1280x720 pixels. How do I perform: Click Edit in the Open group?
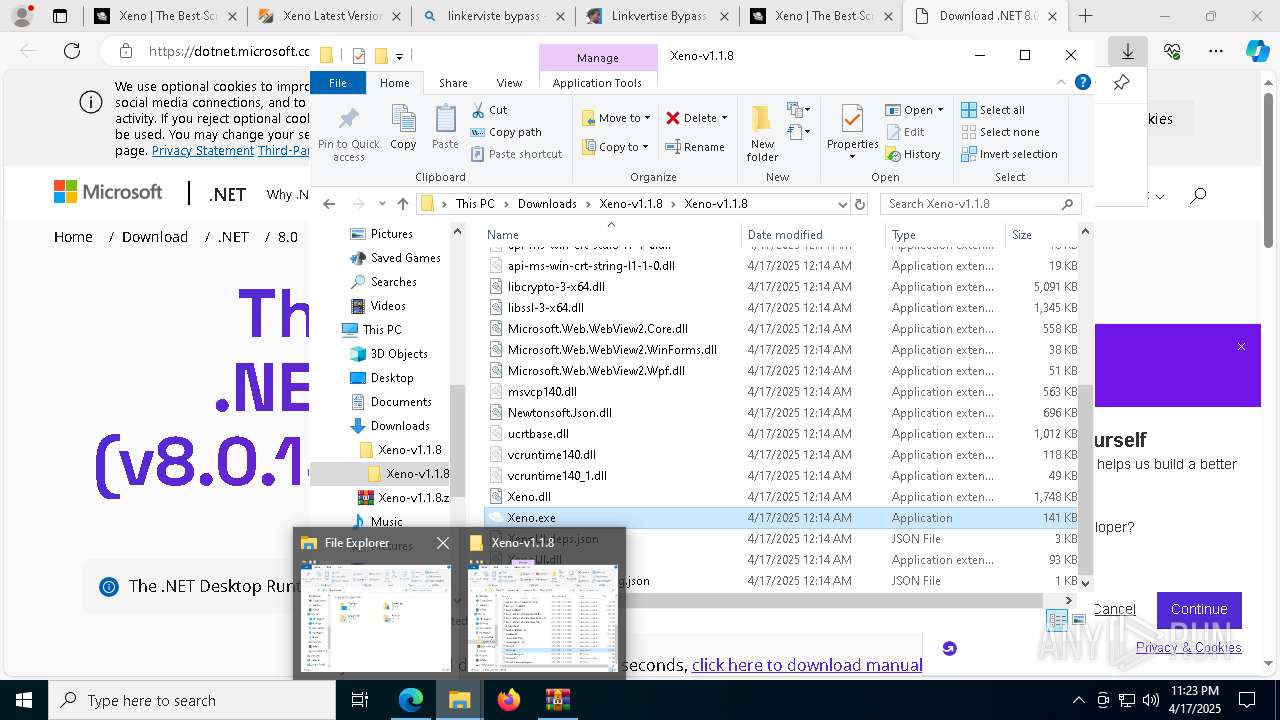(x=905, y=132)
